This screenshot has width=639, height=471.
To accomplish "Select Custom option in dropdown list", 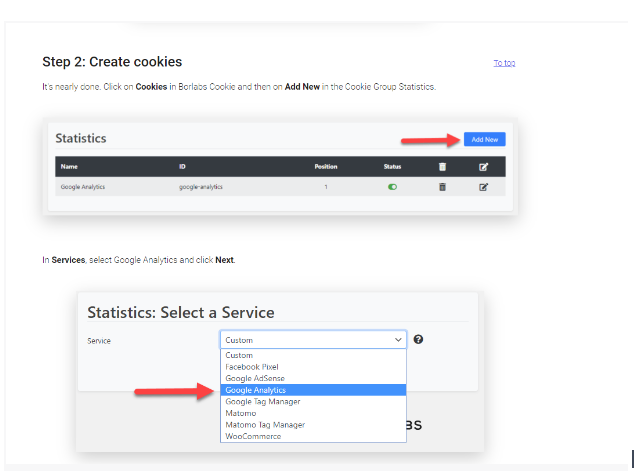I will pos(313,355).
